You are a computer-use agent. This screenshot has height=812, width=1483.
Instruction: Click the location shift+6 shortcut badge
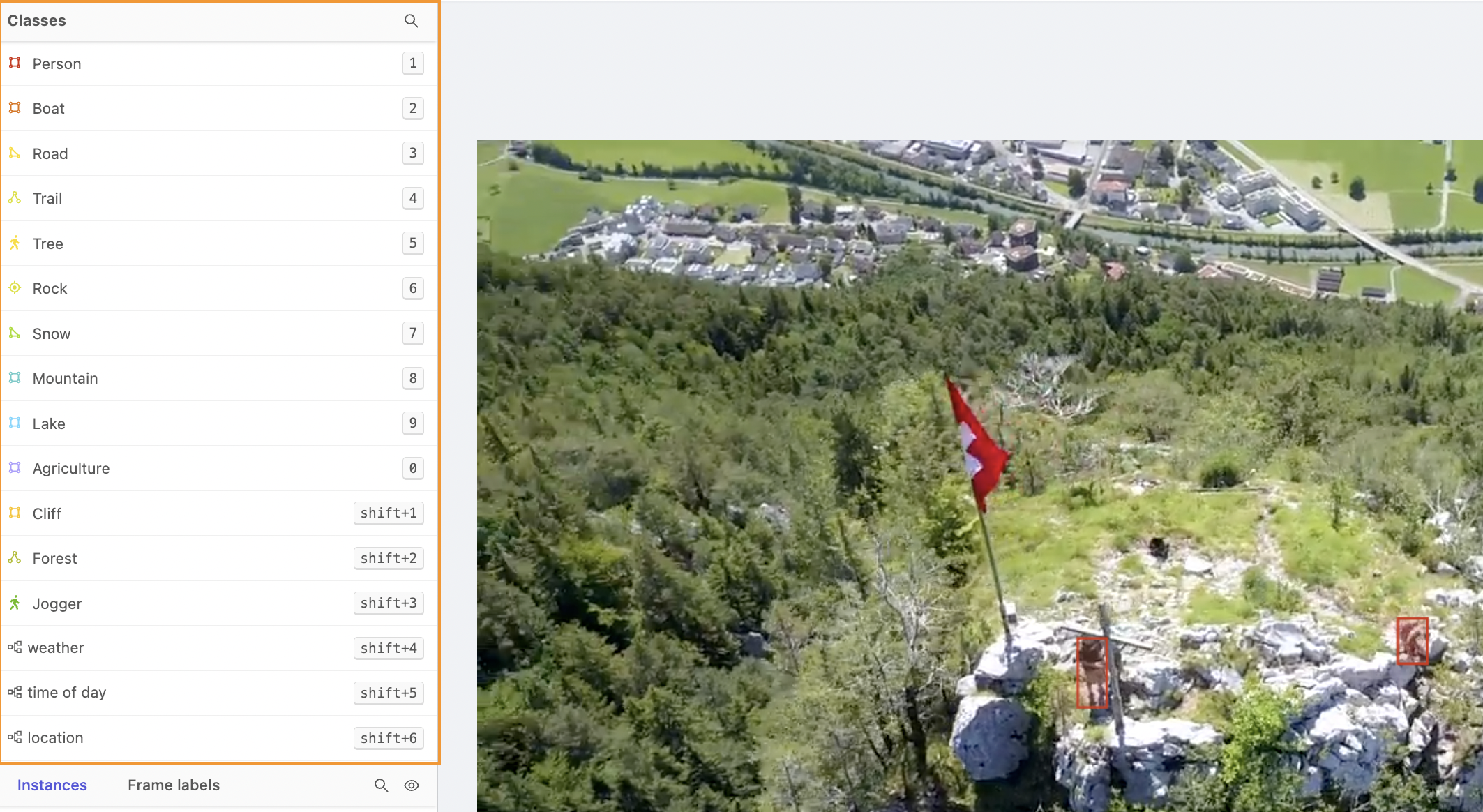pos(389,738)
